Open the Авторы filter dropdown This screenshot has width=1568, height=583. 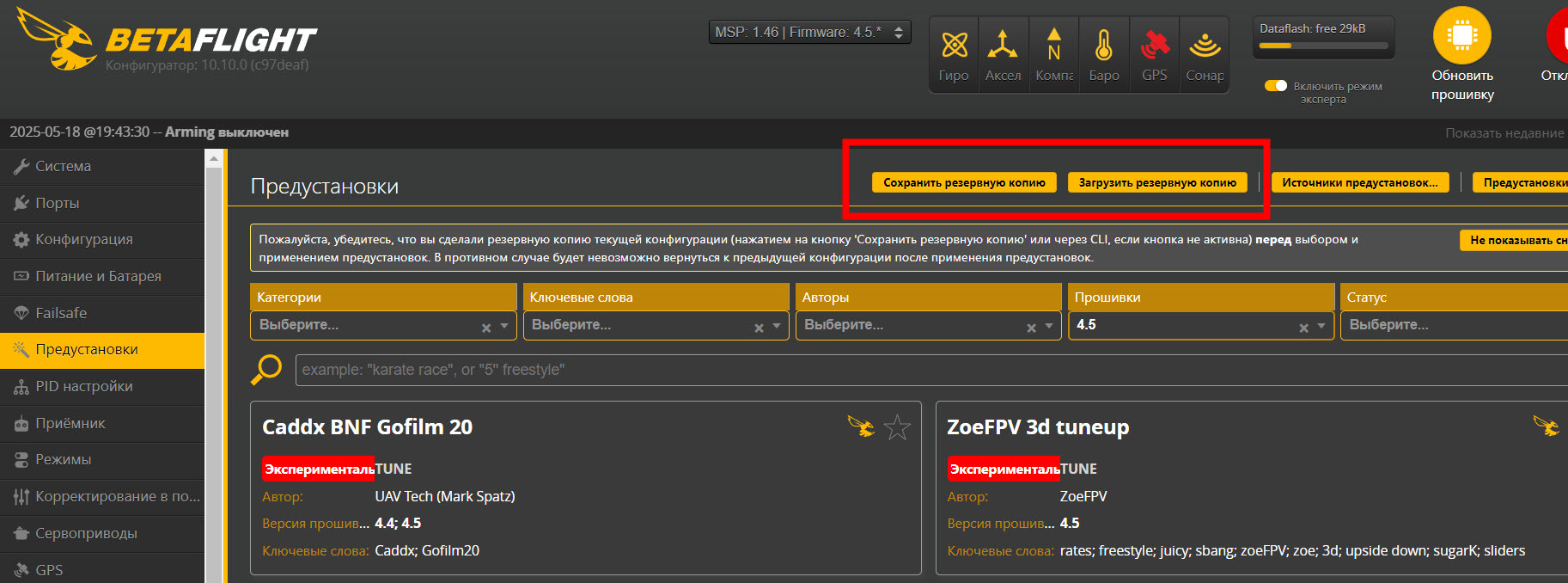tap(928, 325)
